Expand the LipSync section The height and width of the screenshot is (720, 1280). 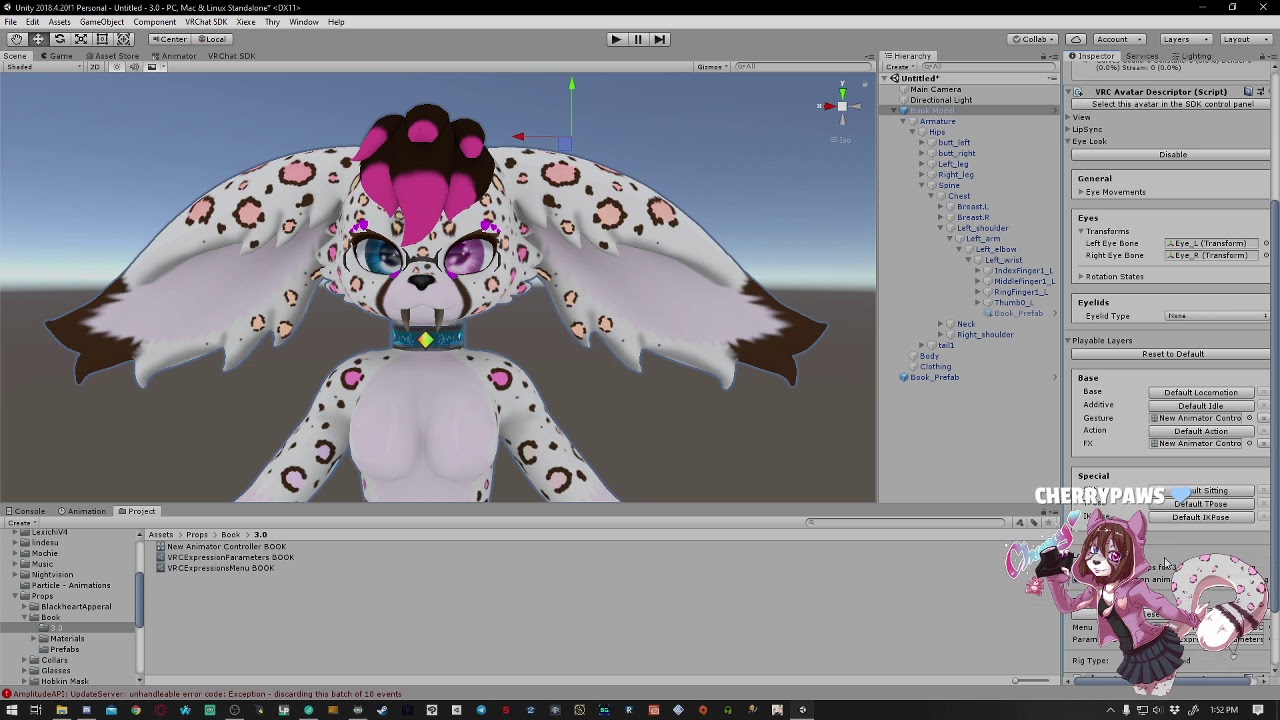[1067, 130]
